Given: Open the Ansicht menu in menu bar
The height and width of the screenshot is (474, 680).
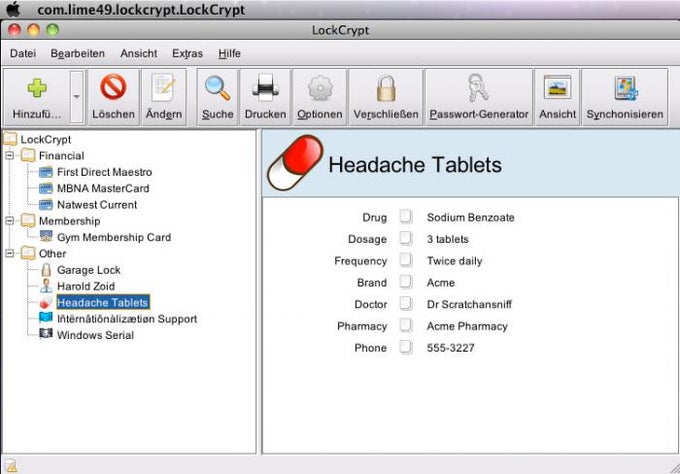Looking at the screenshot, I should point(139,53).
